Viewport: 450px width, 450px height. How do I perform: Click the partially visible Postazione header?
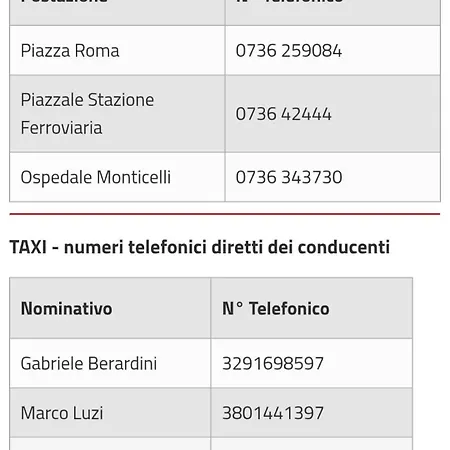click(x=64, y=2)
